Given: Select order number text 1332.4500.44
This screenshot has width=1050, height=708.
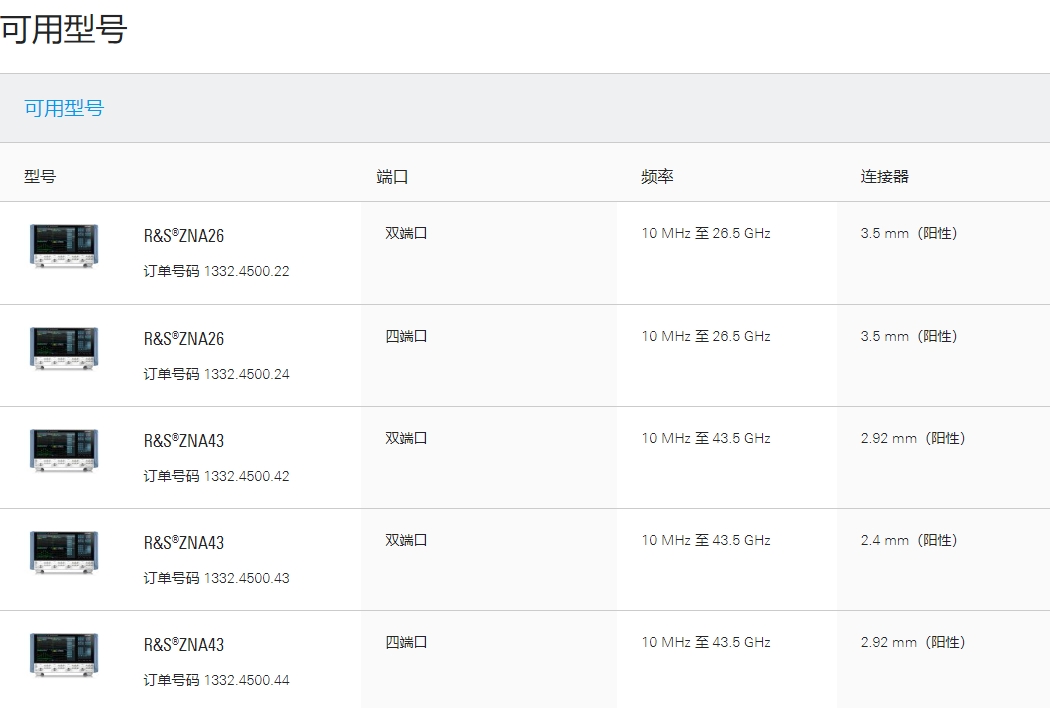Looking at the screenshot, I should coord(246,681).
